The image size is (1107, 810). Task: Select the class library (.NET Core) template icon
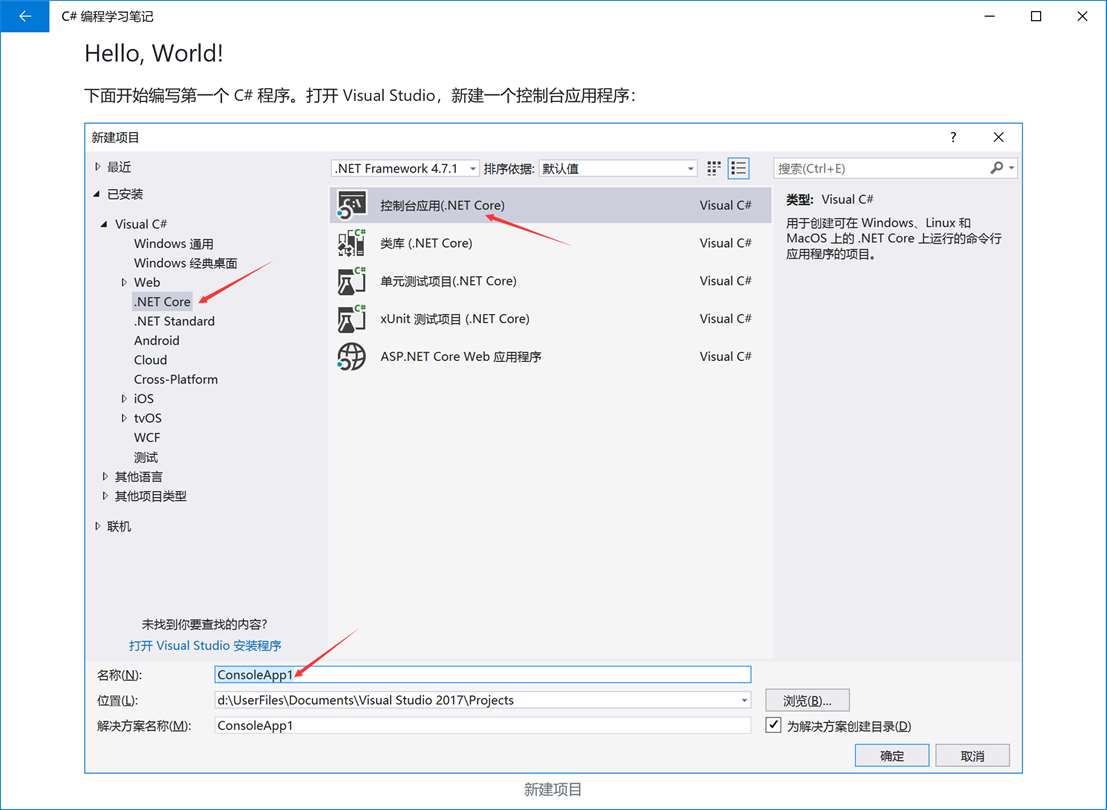click(x=352, y=243)
